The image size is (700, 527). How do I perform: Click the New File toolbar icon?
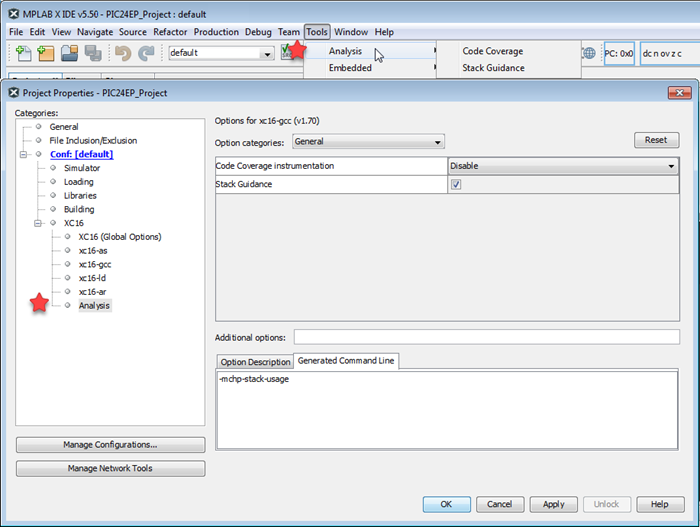23,53
